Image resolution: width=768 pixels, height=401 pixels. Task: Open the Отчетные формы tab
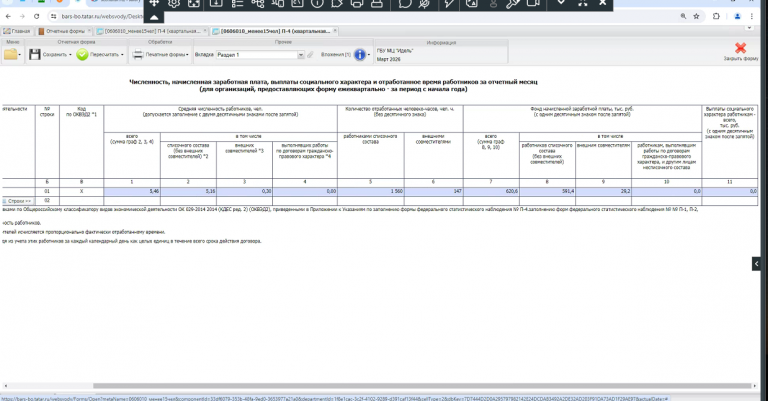(x=62, y=31)
